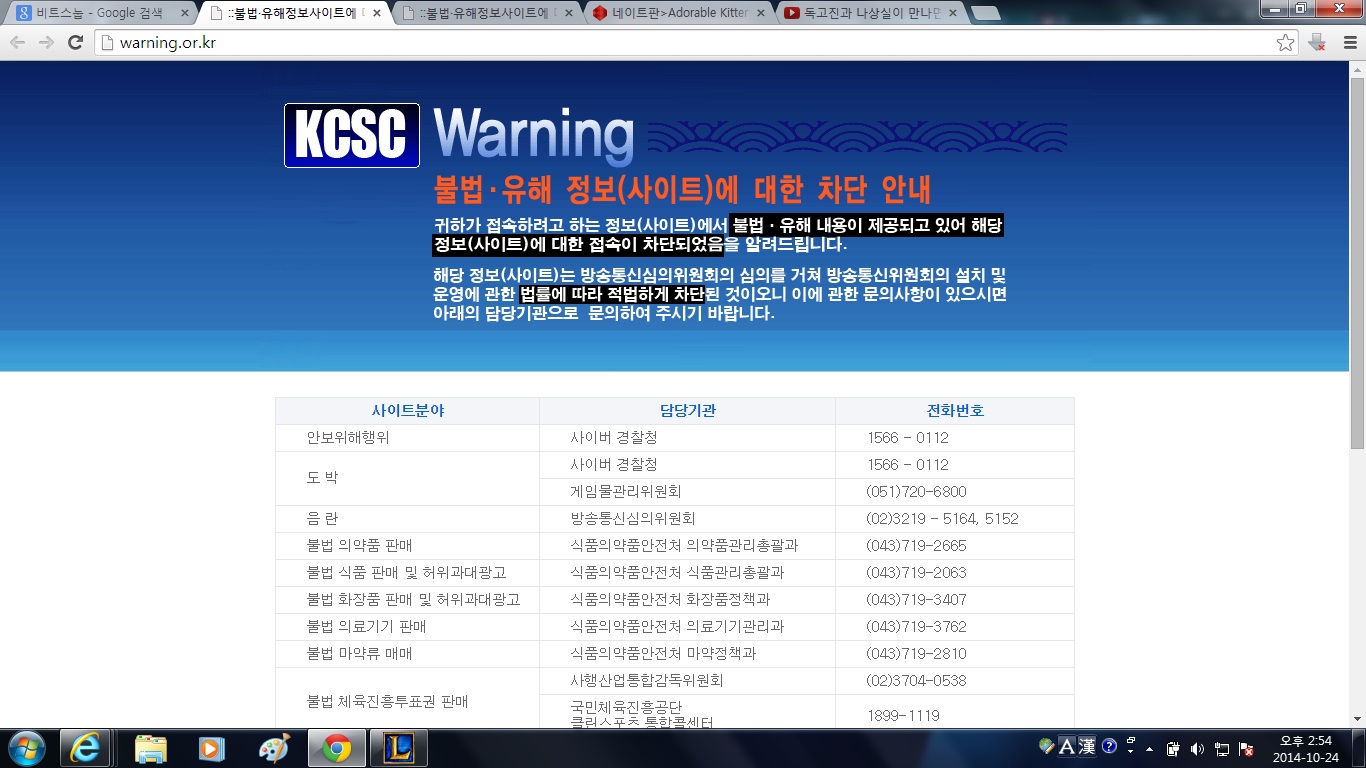
Task: Click the blue help icon on the language bar
Action: [x=1109, y=746]
